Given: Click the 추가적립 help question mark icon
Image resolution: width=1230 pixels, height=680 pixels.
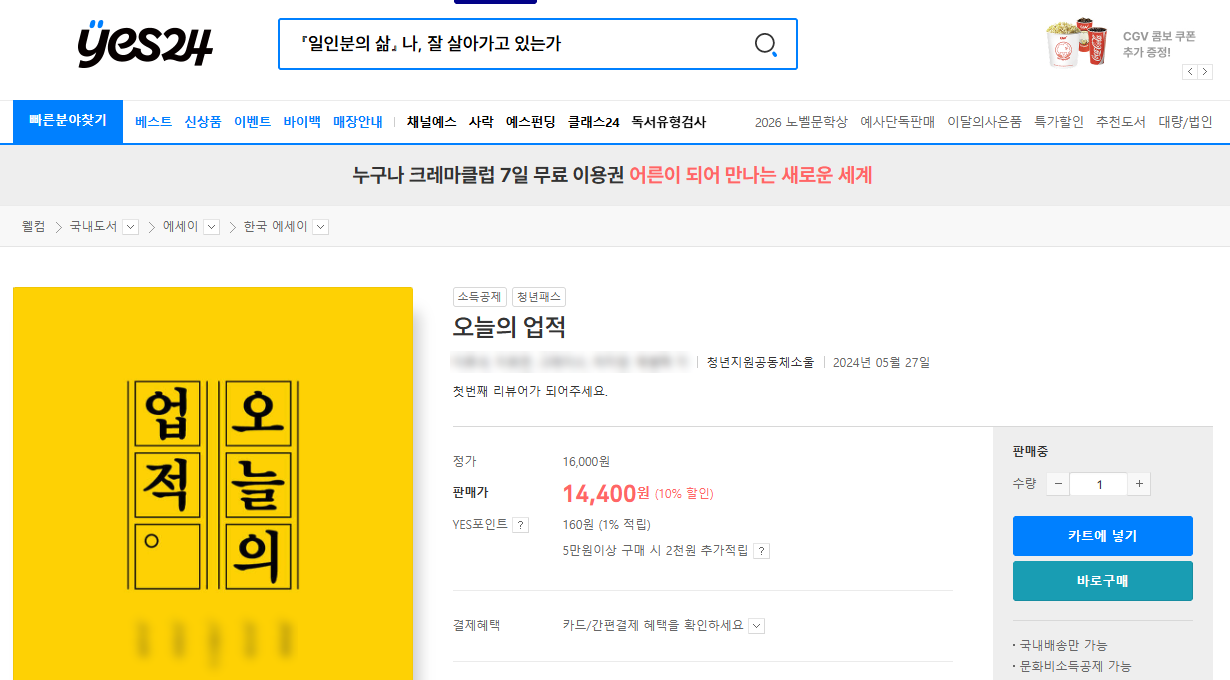Looking at the screenshot, I should [x=761, y=551].
